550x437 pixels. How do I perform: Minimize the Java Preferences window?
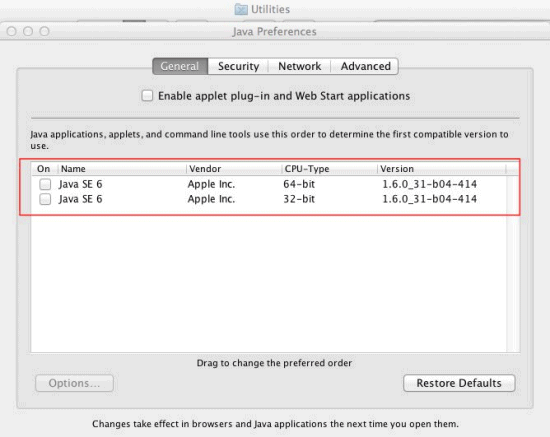click(x=28, y=32)
